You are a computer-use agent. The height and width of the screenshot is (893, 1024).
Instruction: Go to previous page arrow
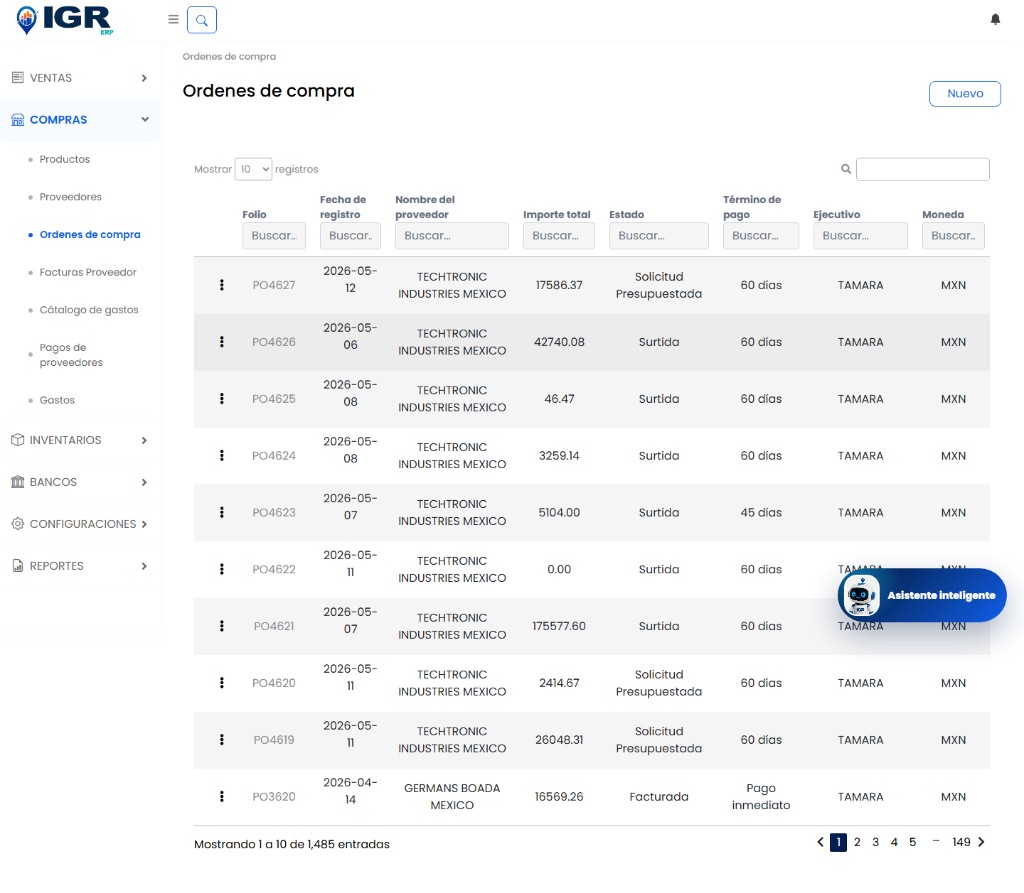click(821, 842)
